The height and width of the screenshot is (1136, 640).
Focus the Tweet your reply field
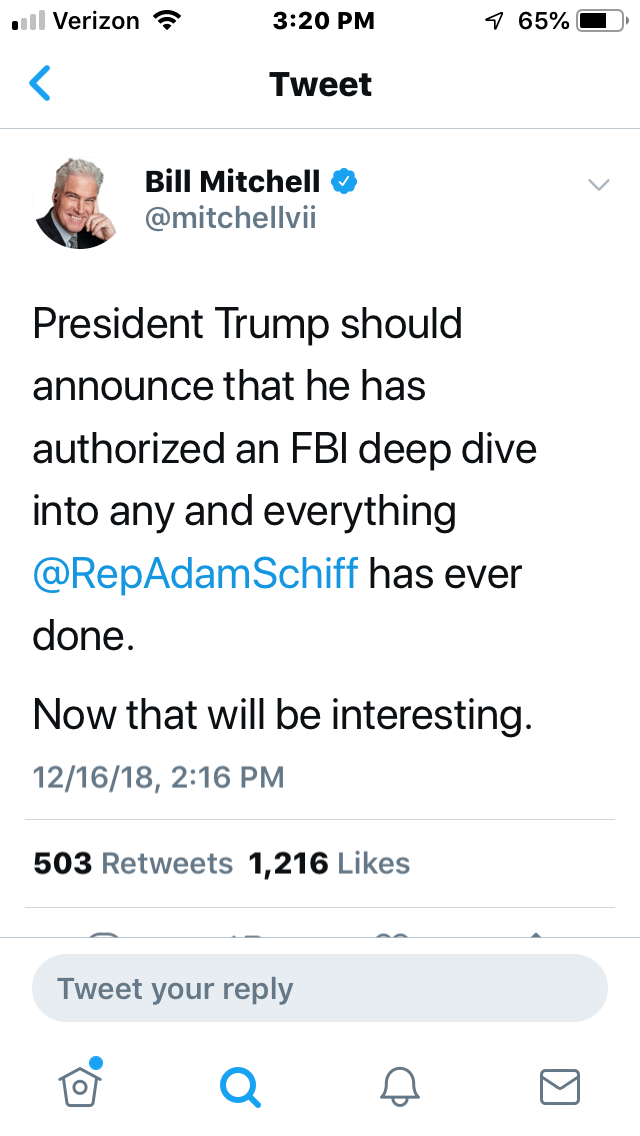coord(320,988)
